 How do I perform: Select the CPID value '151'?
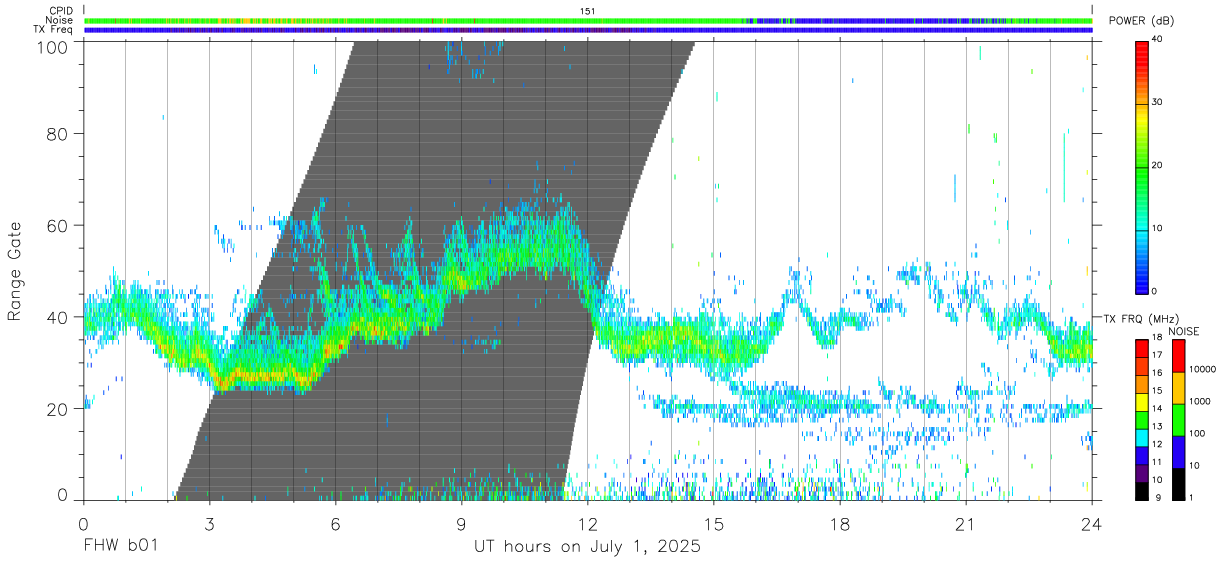(587, 10)
